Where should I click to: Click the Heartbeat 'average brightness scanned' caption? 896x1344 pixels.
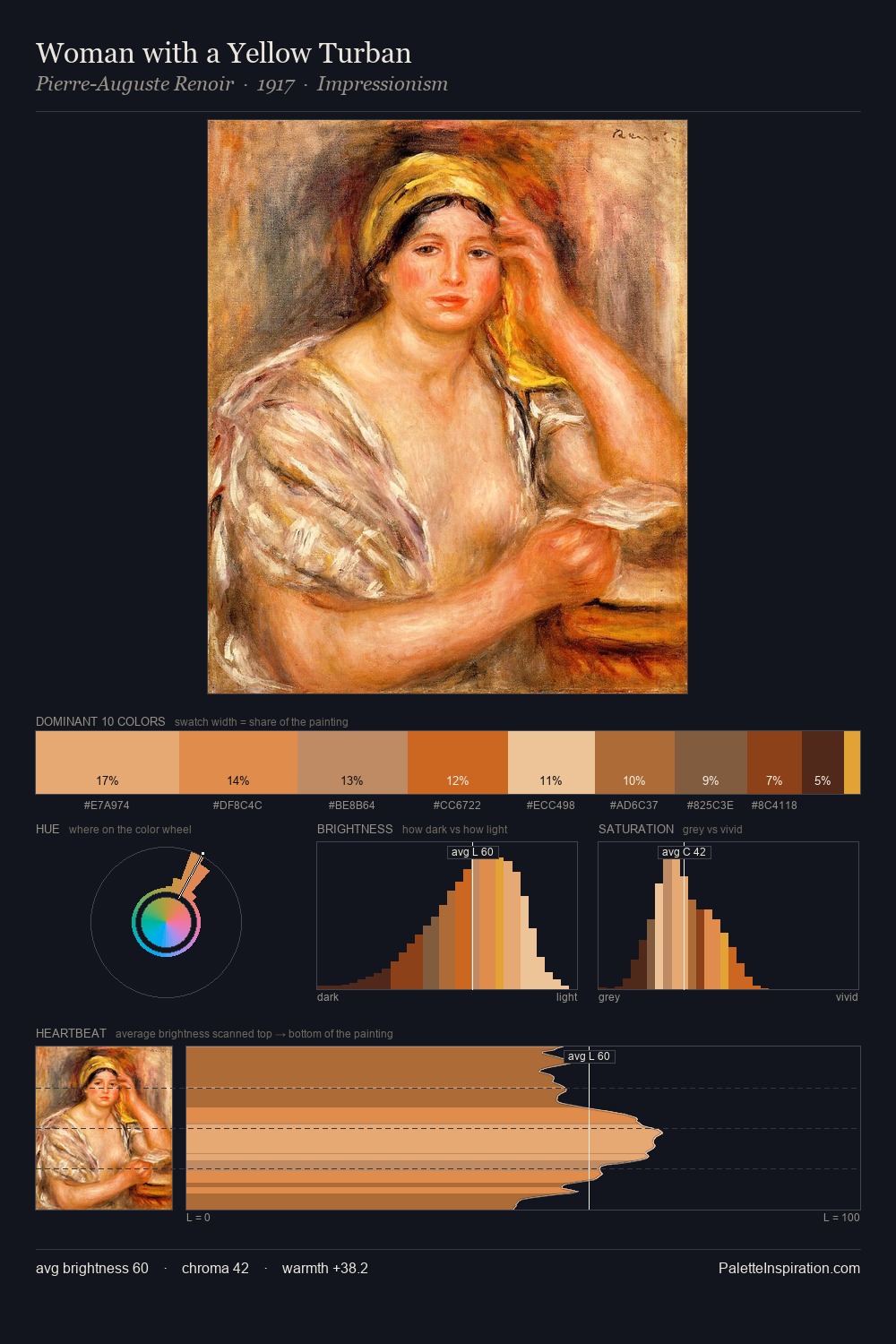coord(254,1034)
